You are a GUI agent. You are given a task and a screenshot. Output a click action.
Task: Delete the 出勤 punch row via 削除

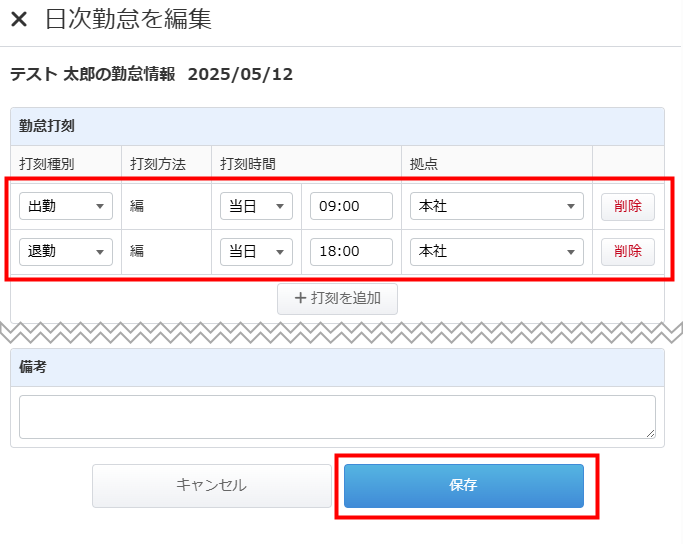click(628, 206)
